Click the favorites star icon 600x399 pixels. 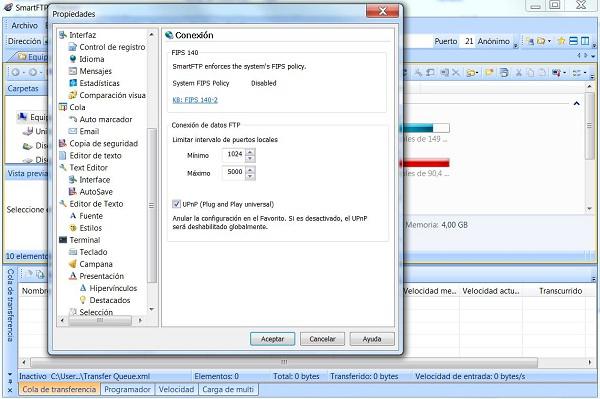(x=561, y=41)
